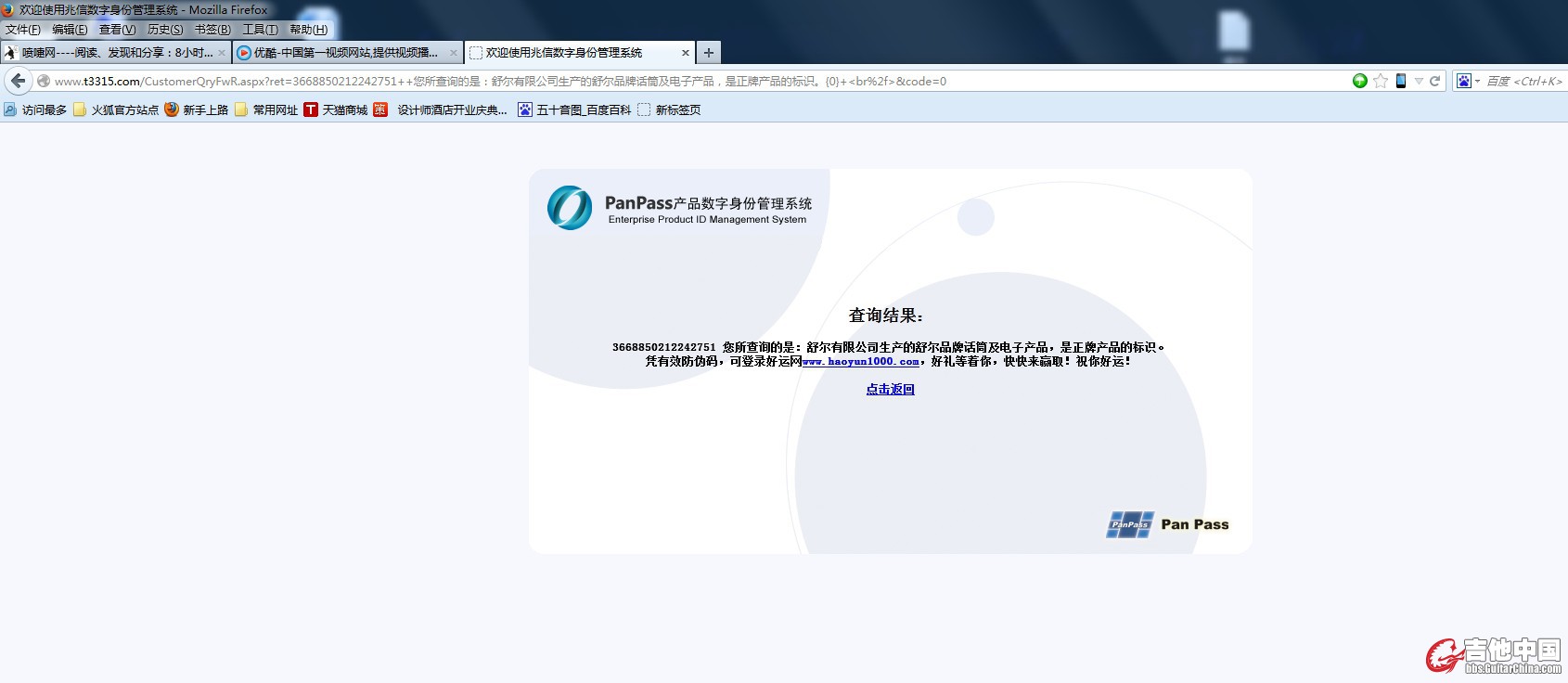Reload the page with the refresh arrow
This screenshot has width=1568, height=683.
click(1435, 81)
